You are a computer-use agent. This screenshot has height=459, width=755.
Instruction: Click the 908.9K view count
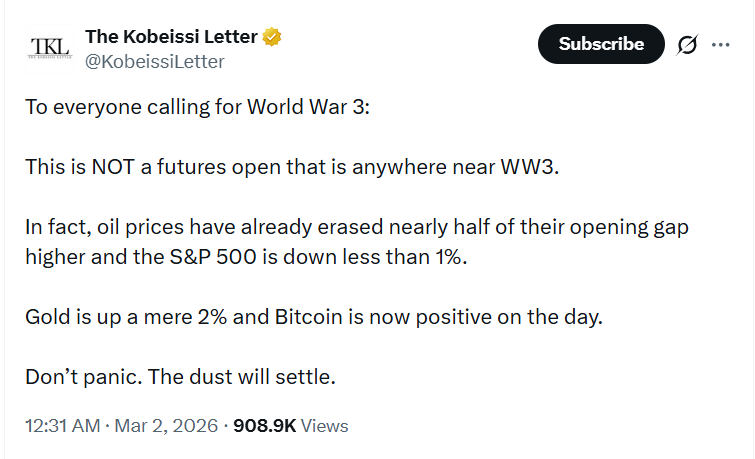click(x=264, y=425)
